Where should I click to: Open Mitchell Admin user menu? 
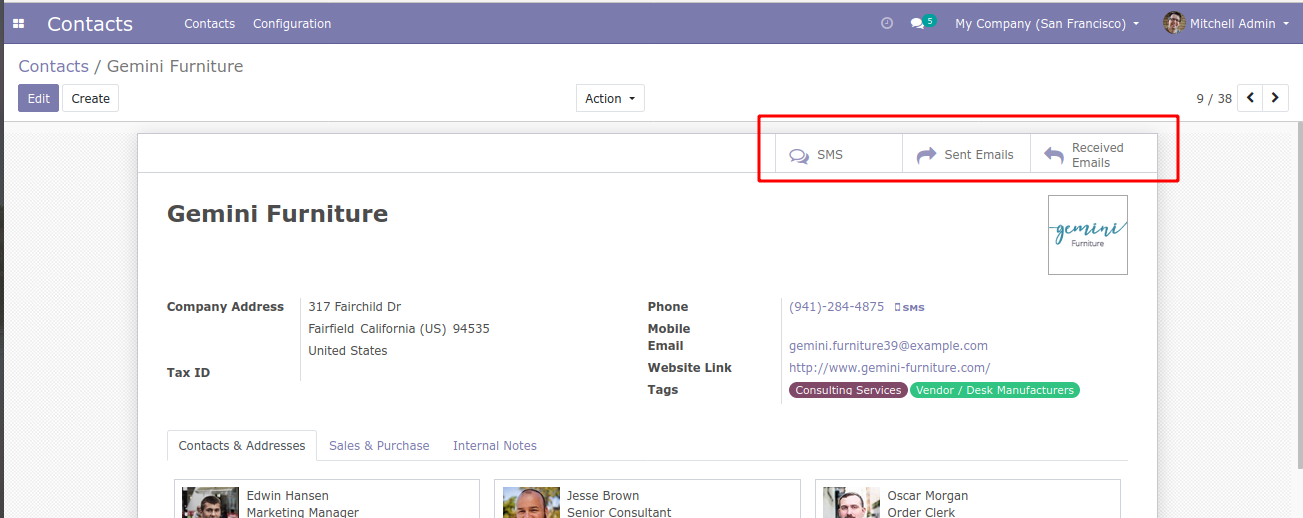[x=1227, y=23]
